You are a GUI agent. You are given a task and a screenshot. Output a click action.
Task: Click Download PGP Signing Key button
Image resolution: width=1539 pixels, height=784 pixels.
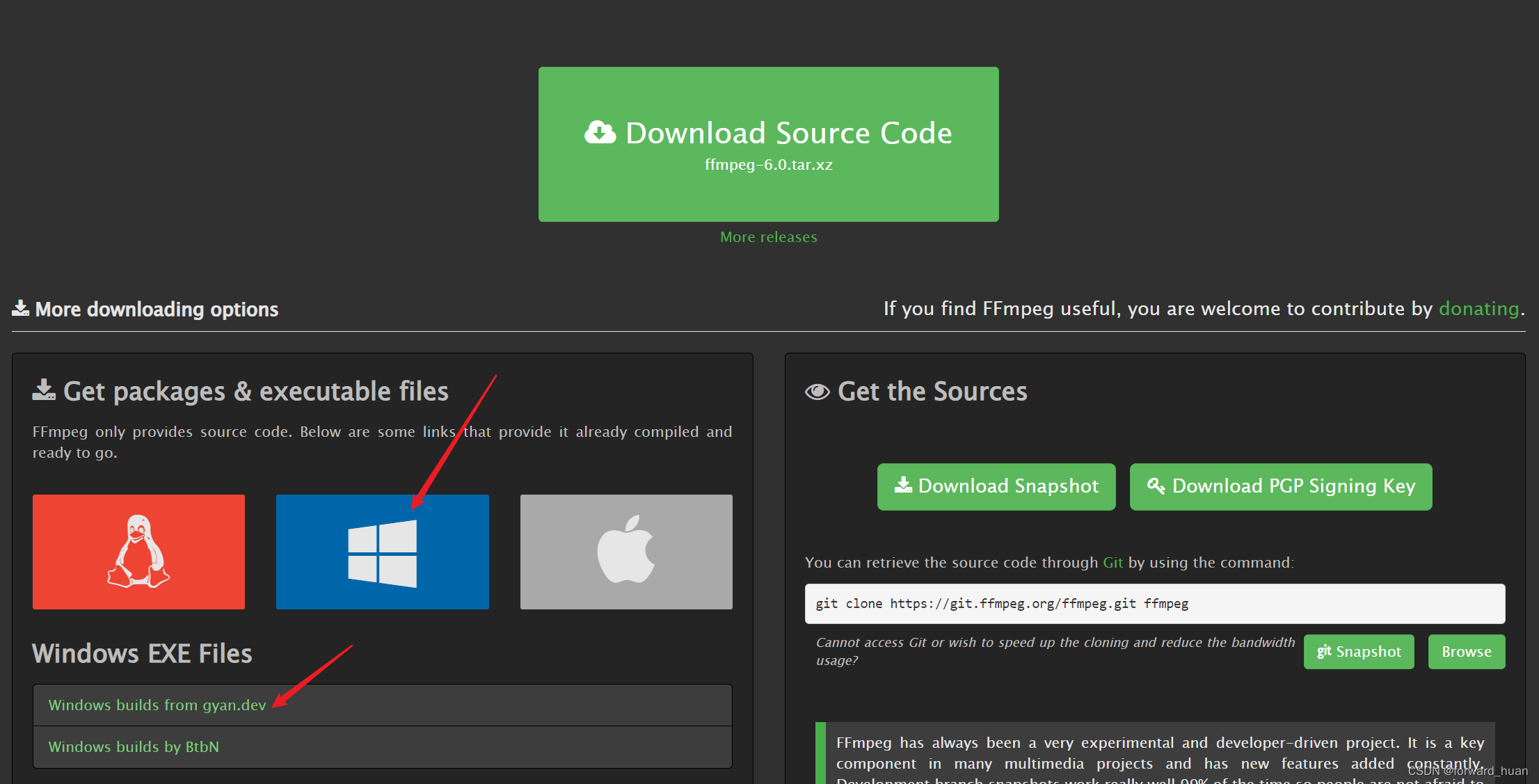pyautogui.click(x=1280, y=486)
